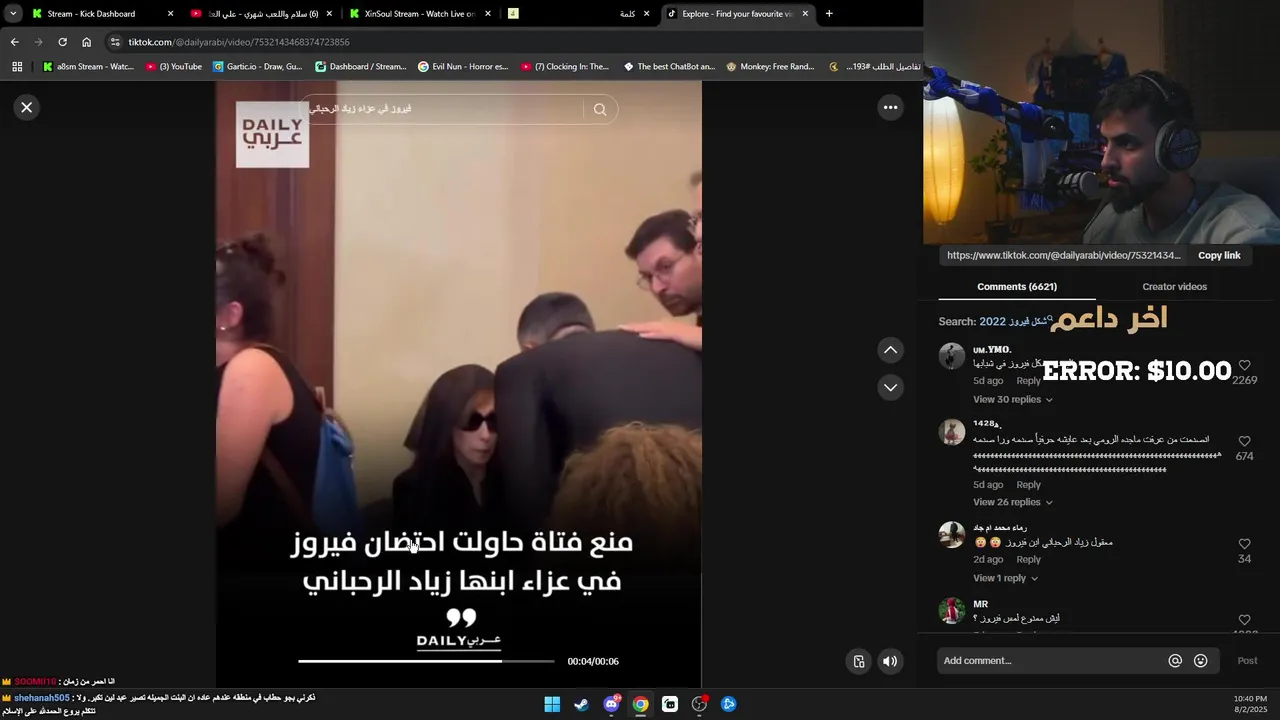
Task: Expand View 30 replies
Action: [x=1013, y=399]
